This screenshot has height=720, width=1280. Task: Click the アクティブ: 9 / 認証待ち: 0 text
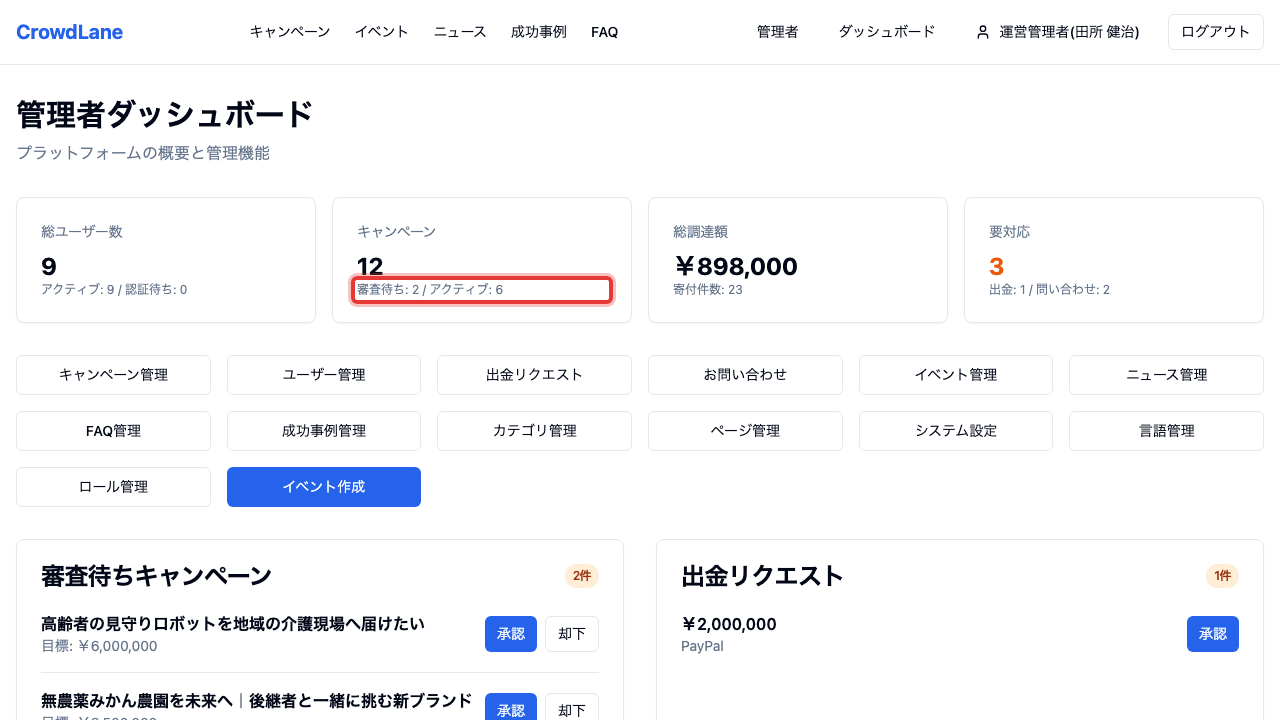[114, 290]
